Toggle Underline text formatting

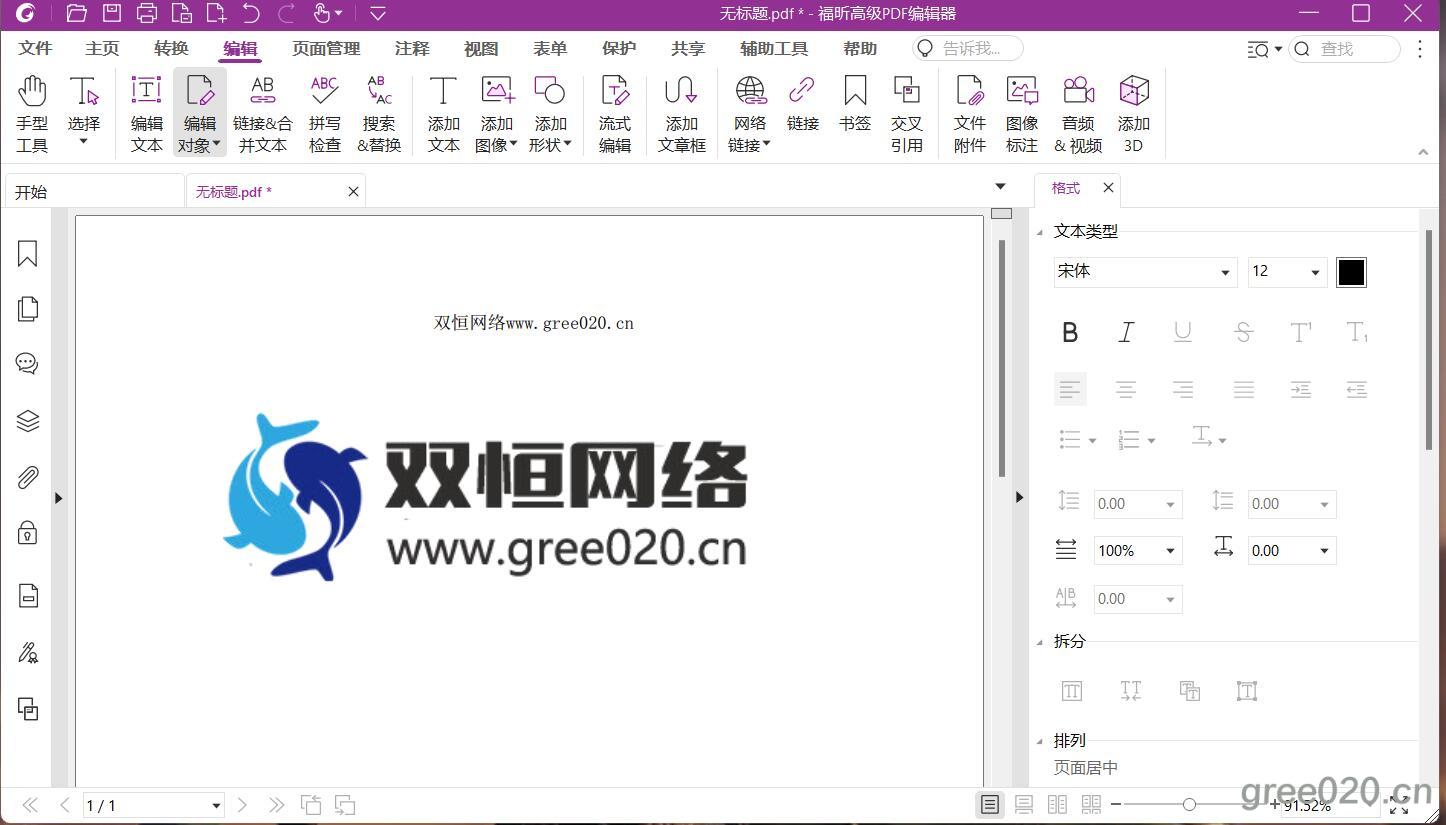(1183, 333)
